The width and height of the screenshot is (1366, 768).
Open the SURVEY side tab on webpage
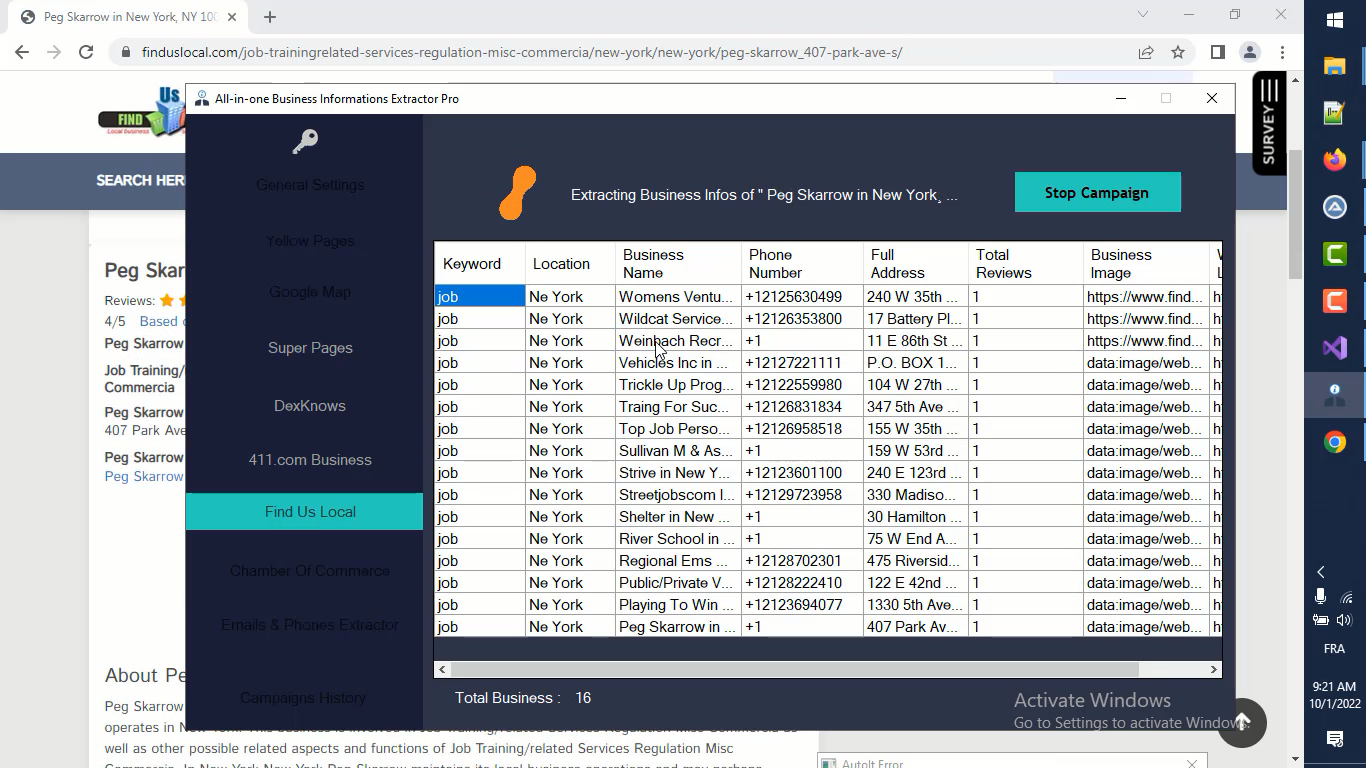1269,124
